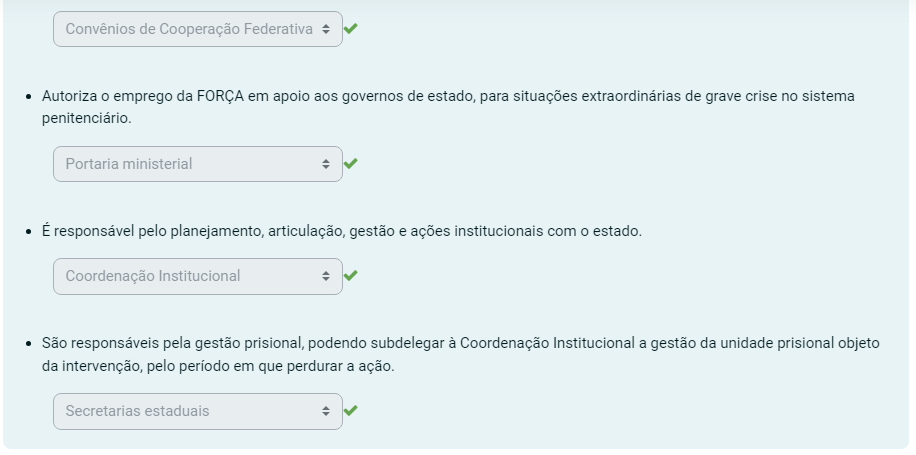Screen dimensions: 916x455
Task: Click the bullet before 'Autoriza o emprego'
Action: 30,97
